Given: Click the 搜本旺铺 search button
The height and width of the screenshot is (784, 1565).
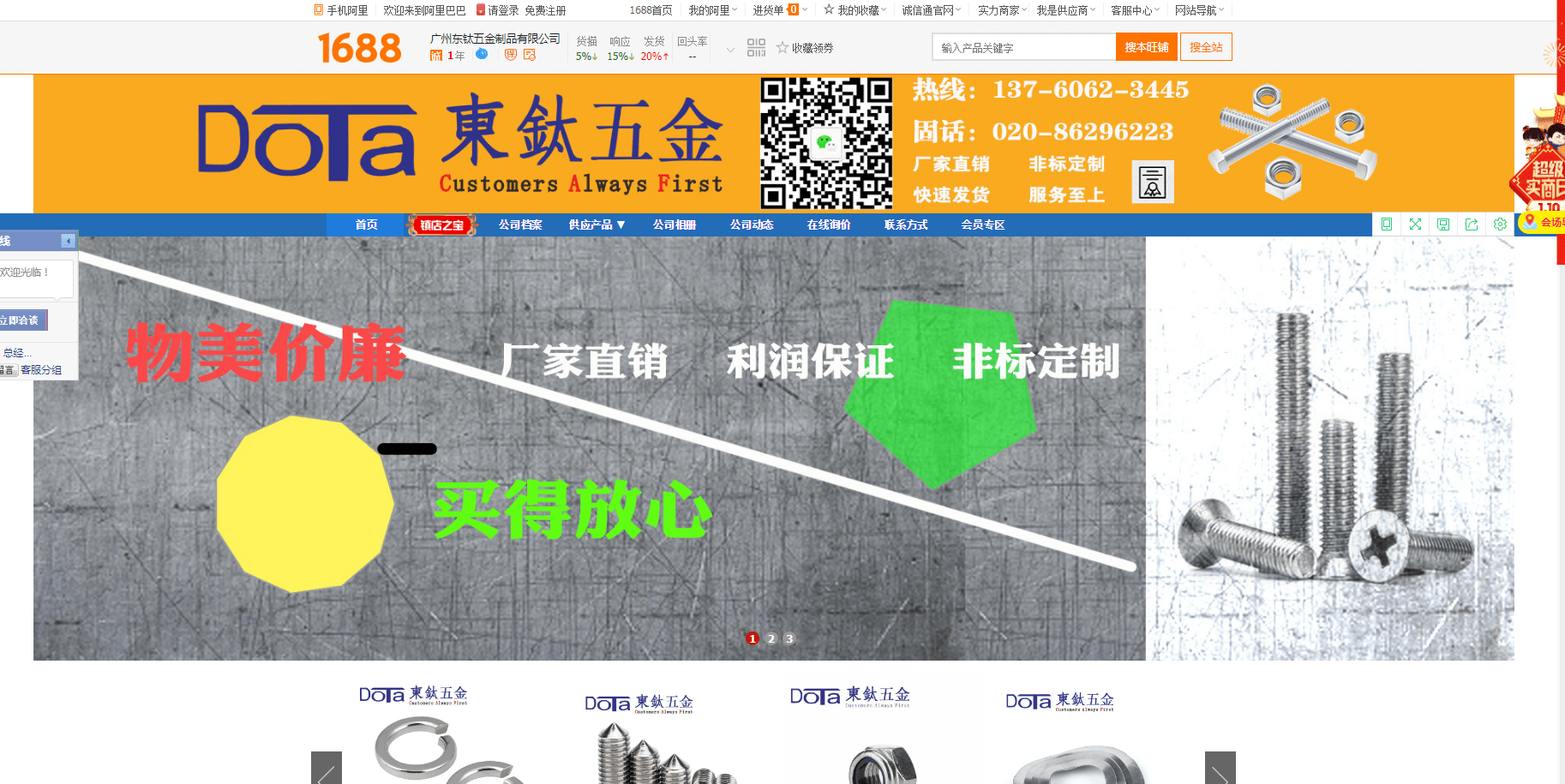Looking at the screenshot, I should click(1147, 47).
